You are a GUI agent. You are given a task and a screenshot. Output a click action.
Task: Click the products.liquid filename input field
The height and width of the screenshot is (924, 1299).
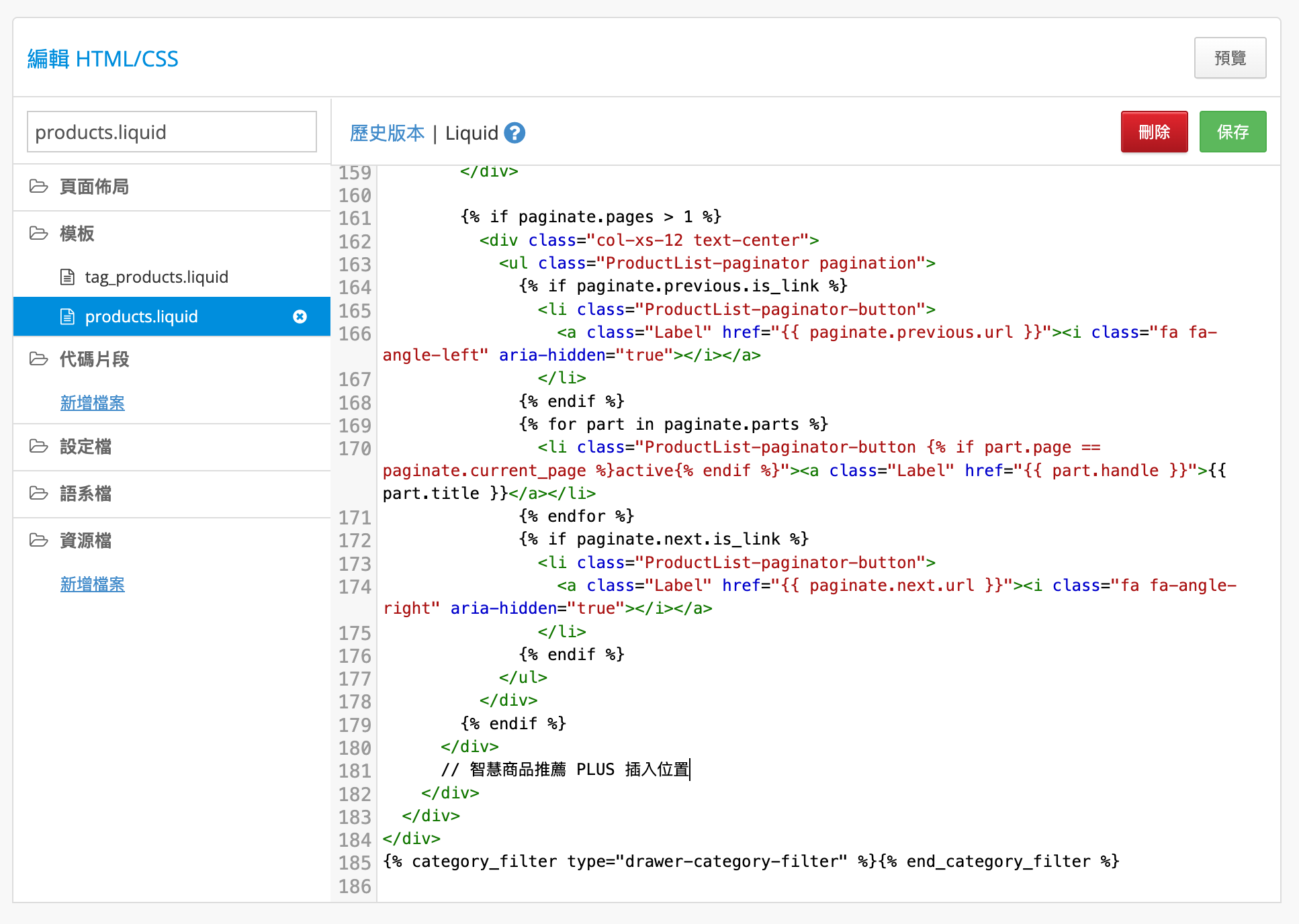click(172, 132)
